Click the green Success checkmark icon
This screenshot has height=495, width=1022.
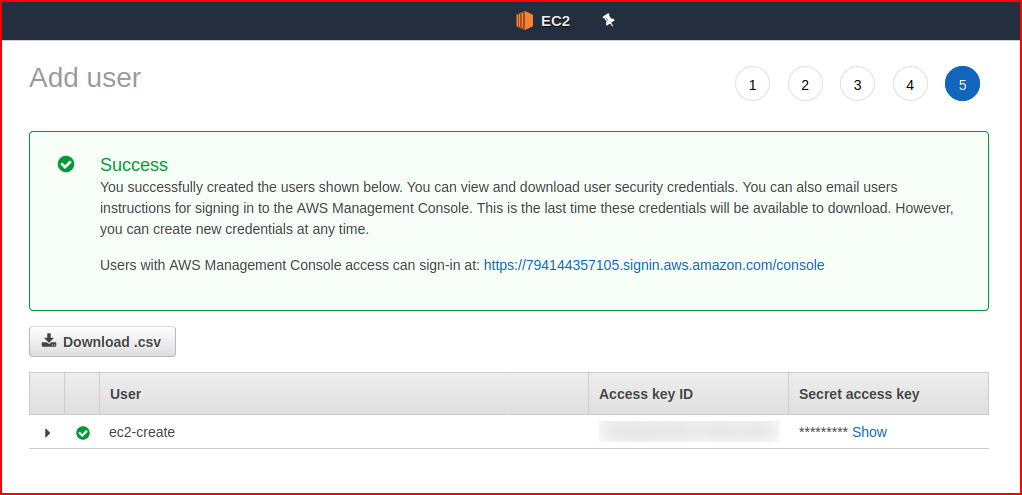pos(66,164)
